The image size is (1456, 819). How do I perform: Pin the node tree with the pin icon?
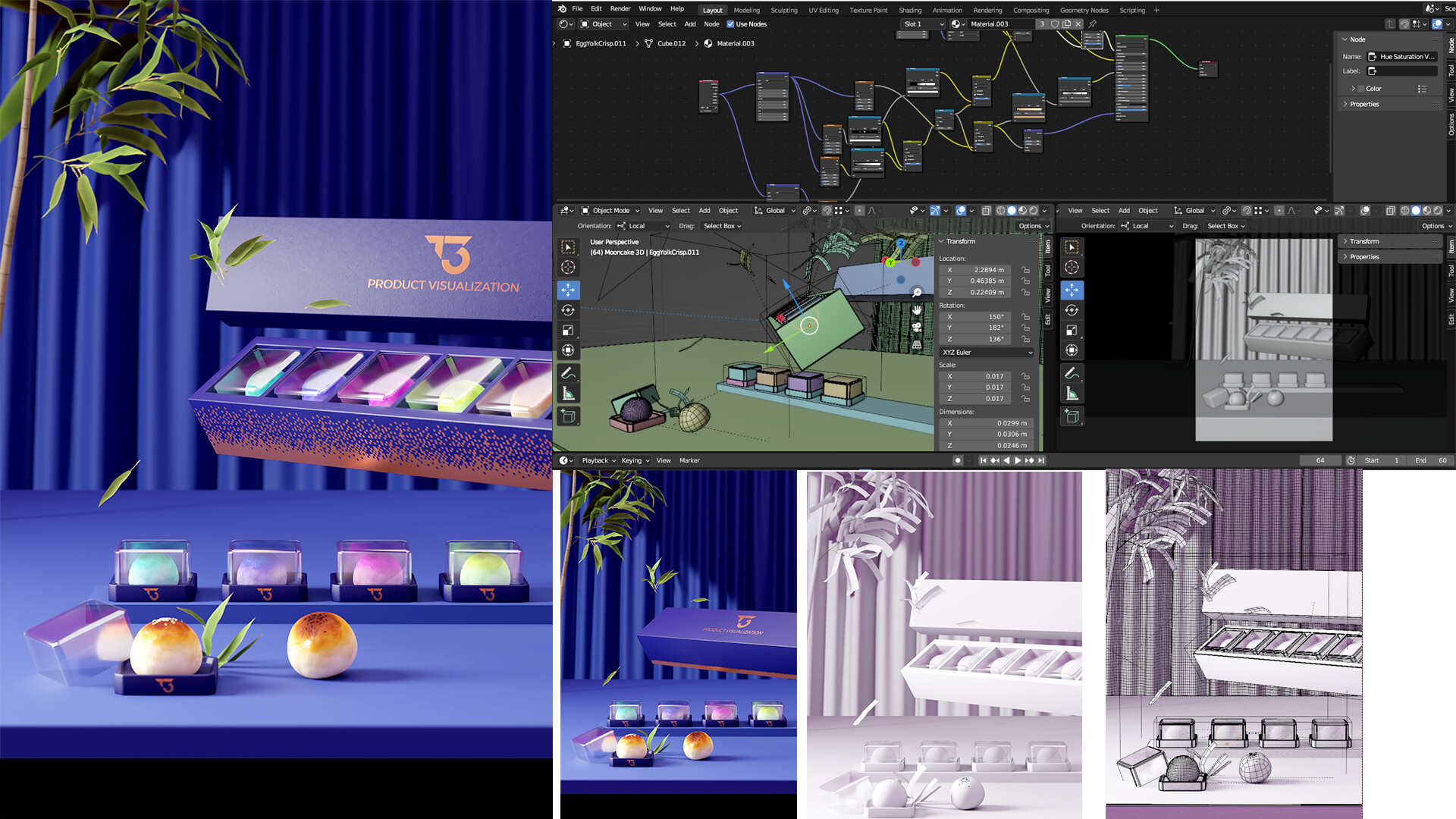point(1093,24)
